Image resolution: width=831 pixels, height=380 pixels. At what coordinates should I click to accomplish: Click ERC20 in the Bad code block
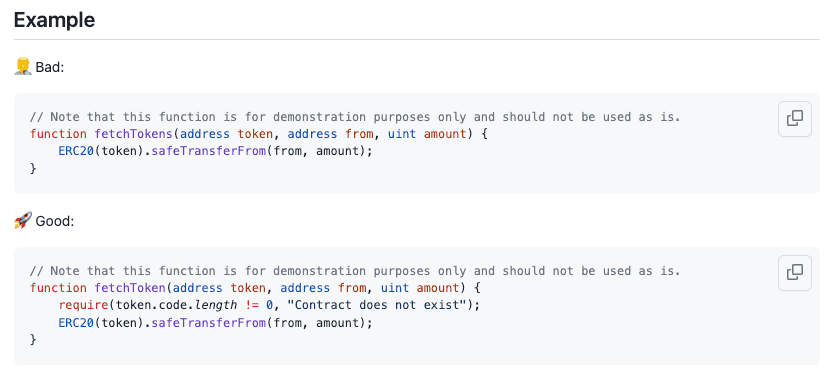(76, 151)
